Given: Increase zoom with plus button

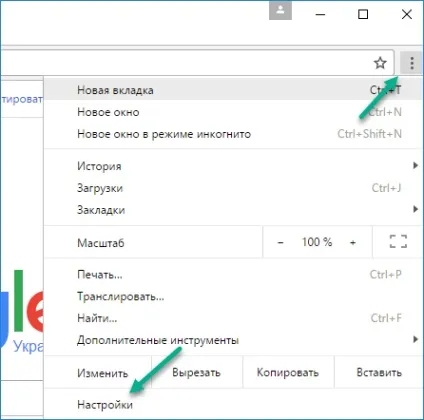Looking at the screenshot, I should coord(353,242).
